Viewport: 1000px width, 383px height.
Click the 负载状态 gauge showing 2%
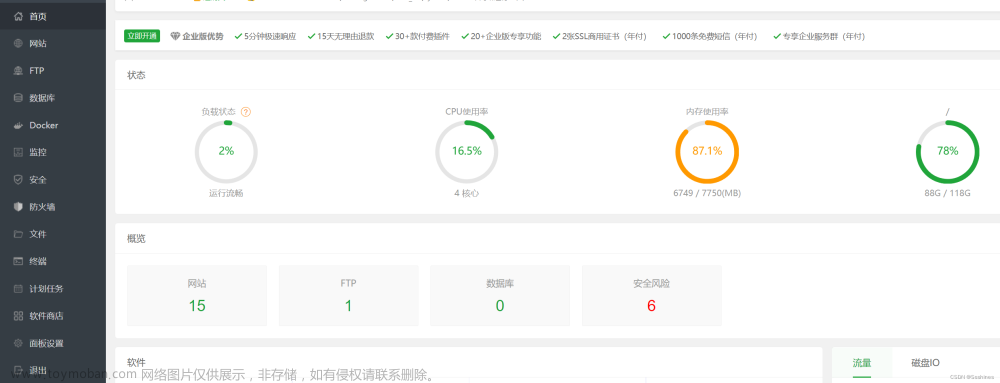226,152
